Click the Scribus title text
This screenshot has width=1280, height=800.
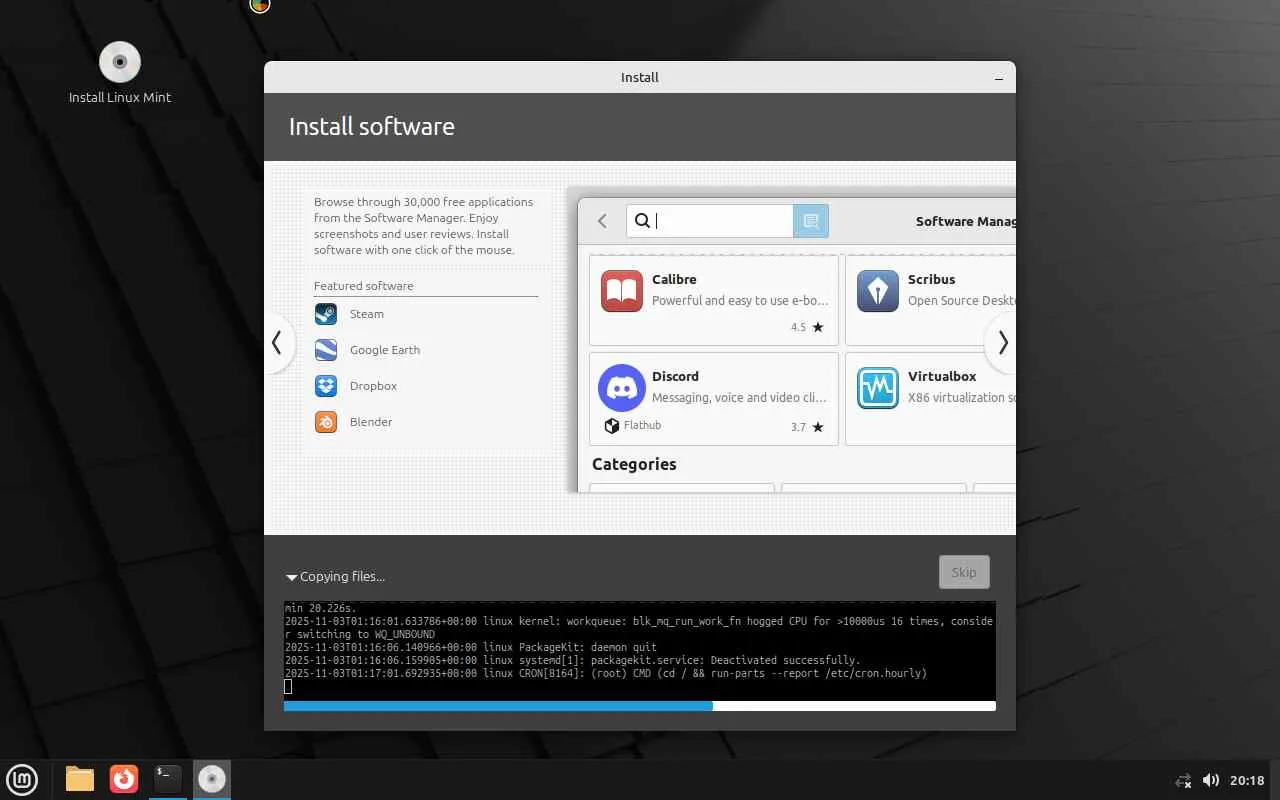click(931, 279)
